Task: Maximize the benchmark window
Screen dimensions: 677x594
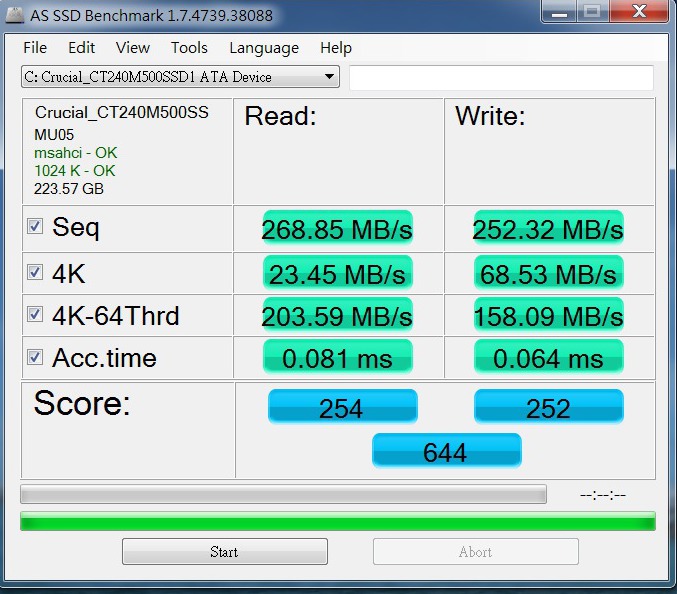Action: pos(592,11)
